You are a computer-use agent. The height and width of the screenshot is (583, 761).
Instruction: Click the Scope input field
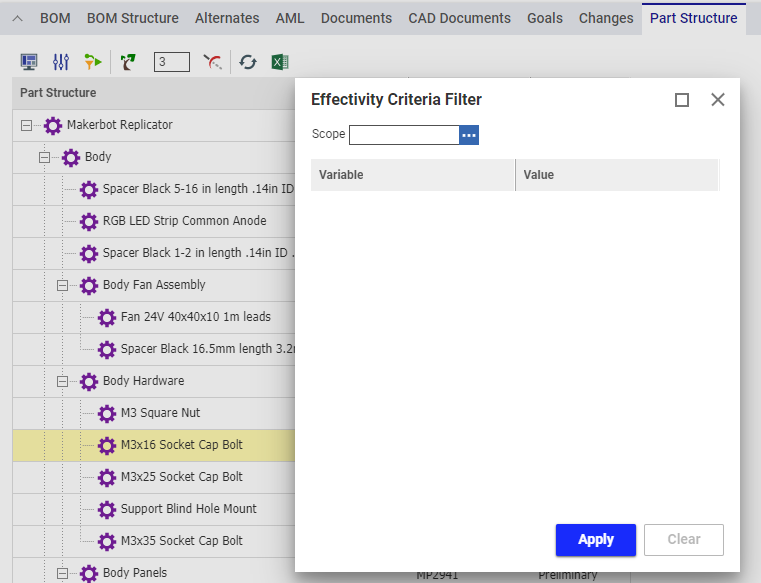coord(404,135)
